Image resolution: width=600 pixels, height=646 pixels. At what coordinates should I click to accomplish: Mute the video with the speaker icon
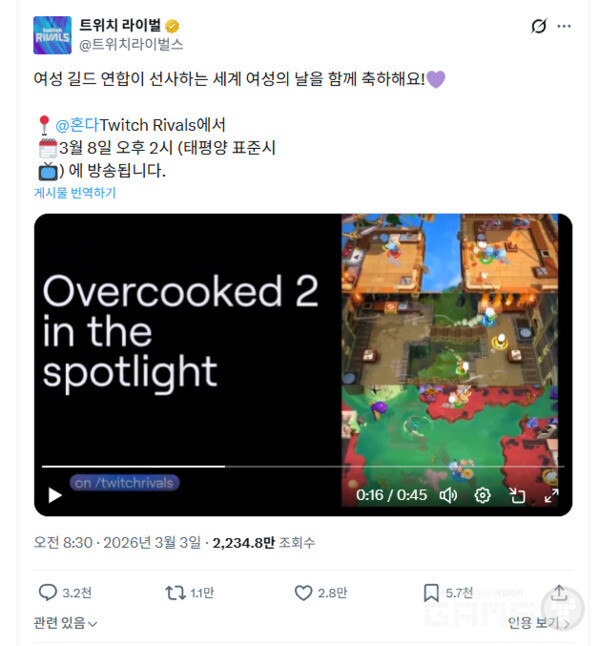coord(448,495)
